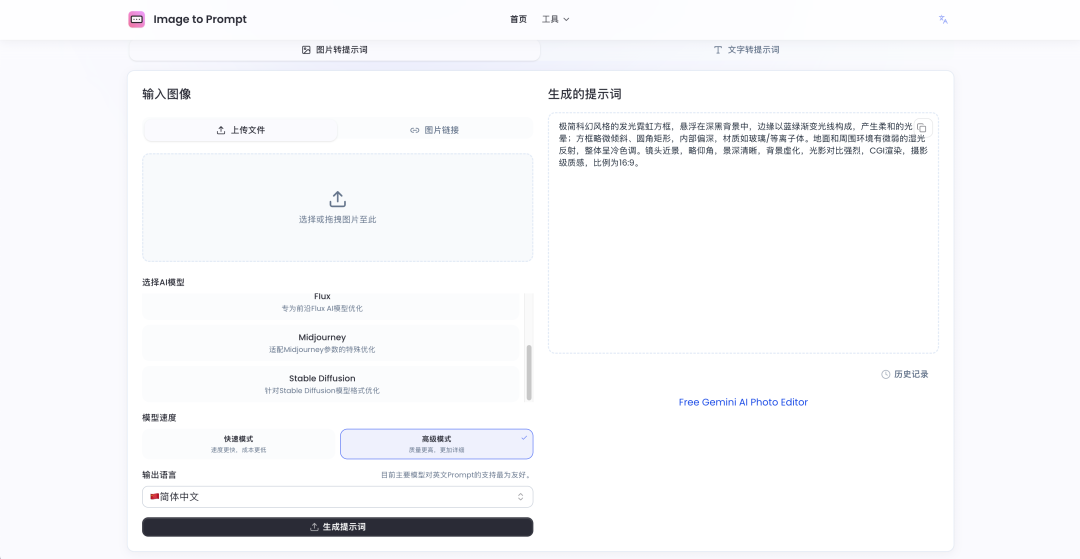Select 快速模式 speed option
This screenshot has width=1080, height=559.
(238, 444)
